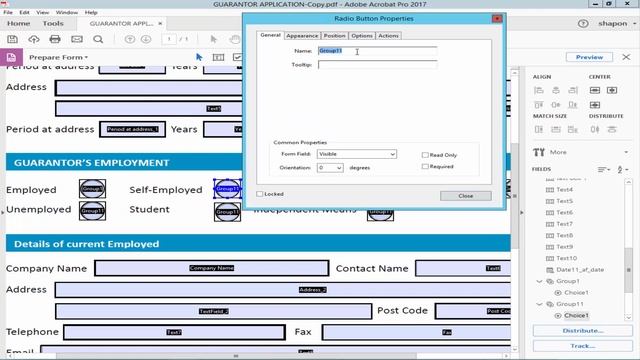Open the shapon account dropdown
This screenshot has height=360, width=640.
[617, 24]
